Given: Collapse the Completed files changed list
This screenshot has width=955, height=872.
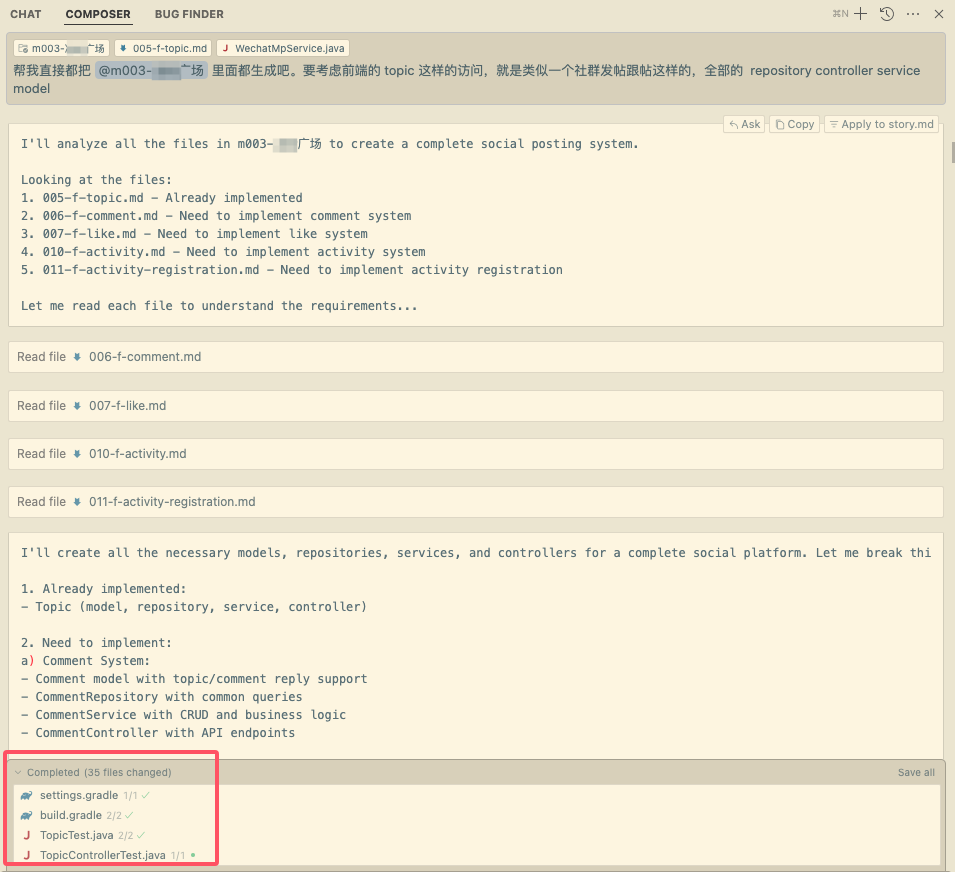Looking at the screenshot, I should pos(18,772).
